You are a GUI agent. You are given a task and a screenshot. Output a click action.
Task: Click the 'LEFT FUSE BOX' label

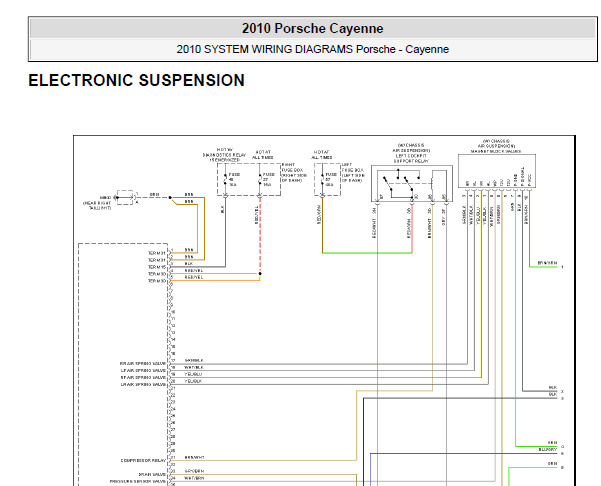pos(353,172)
